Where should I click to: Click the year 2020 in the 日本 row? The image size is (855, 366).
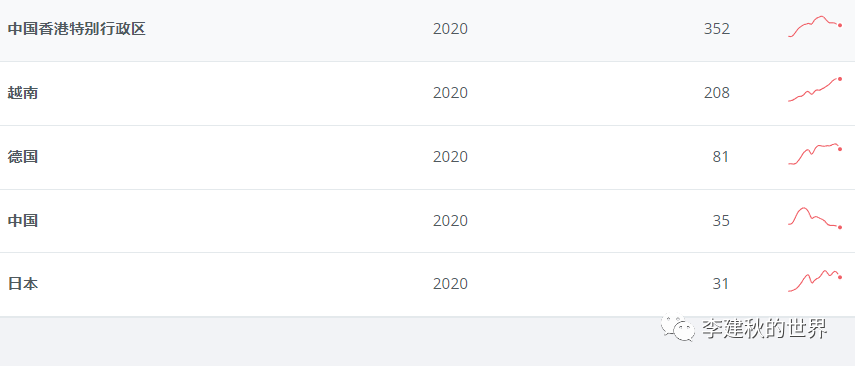[450, 284]
